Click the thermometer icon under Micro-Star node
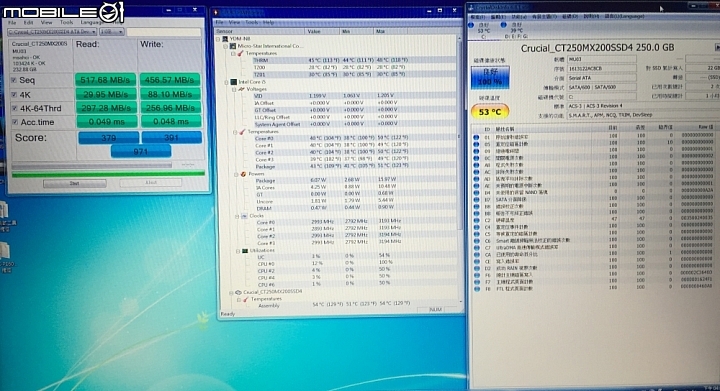720x391 pixels. tap(240, 53)
